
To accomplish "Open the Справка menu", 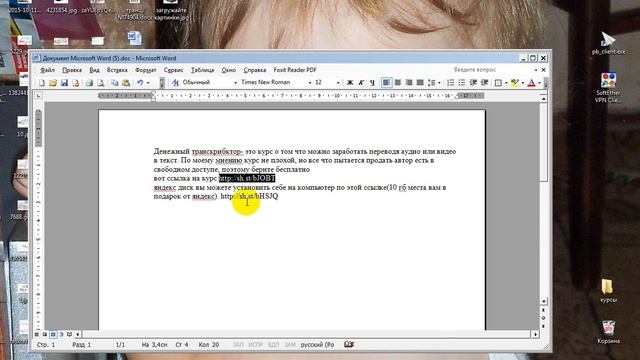I will click(255, 70).
